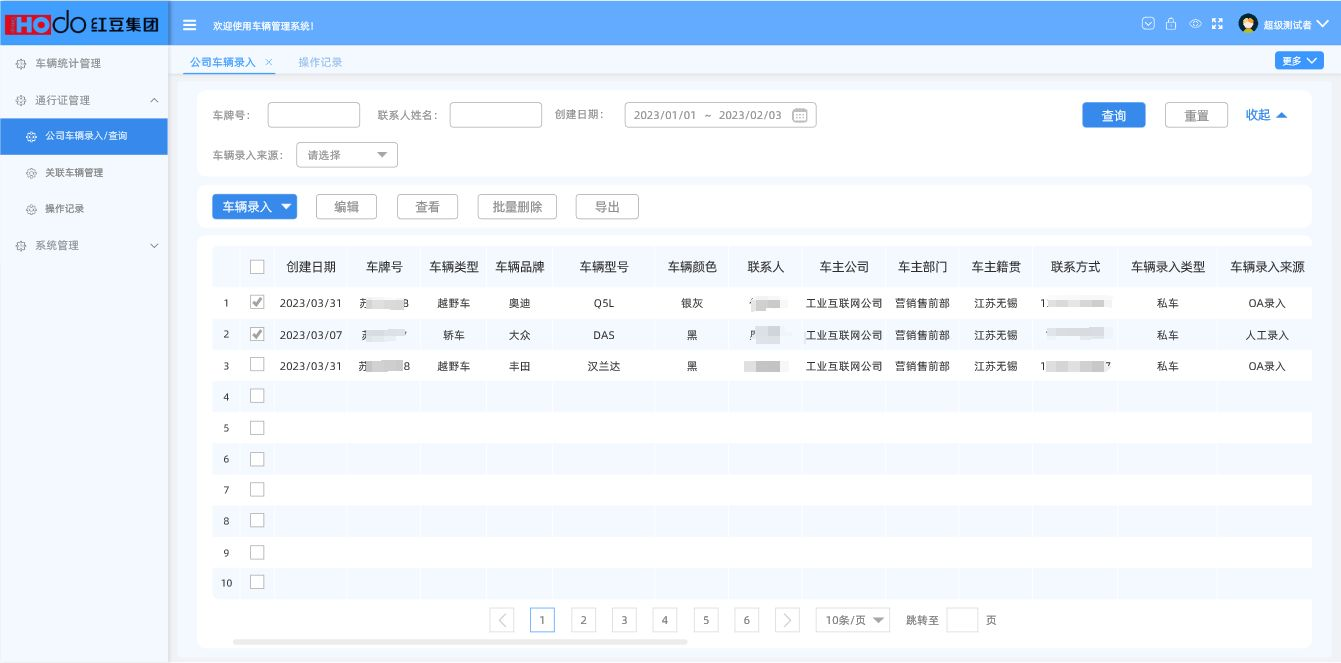Open the 10条/页 page size dropdown
Image resolution: width=1341 pixels, height=663 pixels.
[x=852, y=620]
